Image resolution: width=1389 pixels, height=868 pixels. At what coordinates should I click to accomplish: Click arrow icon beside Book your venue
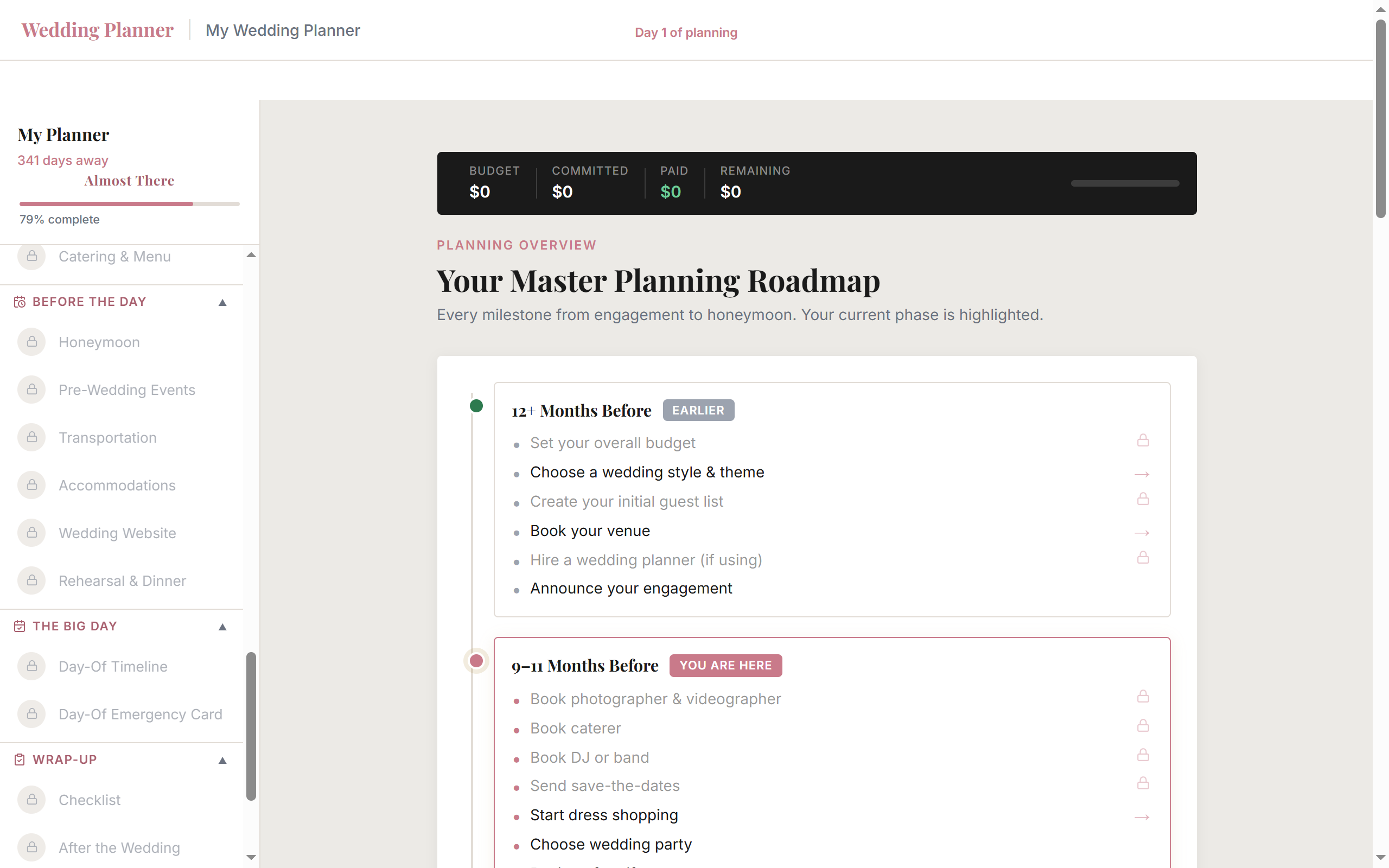[x=1142, y=533]
